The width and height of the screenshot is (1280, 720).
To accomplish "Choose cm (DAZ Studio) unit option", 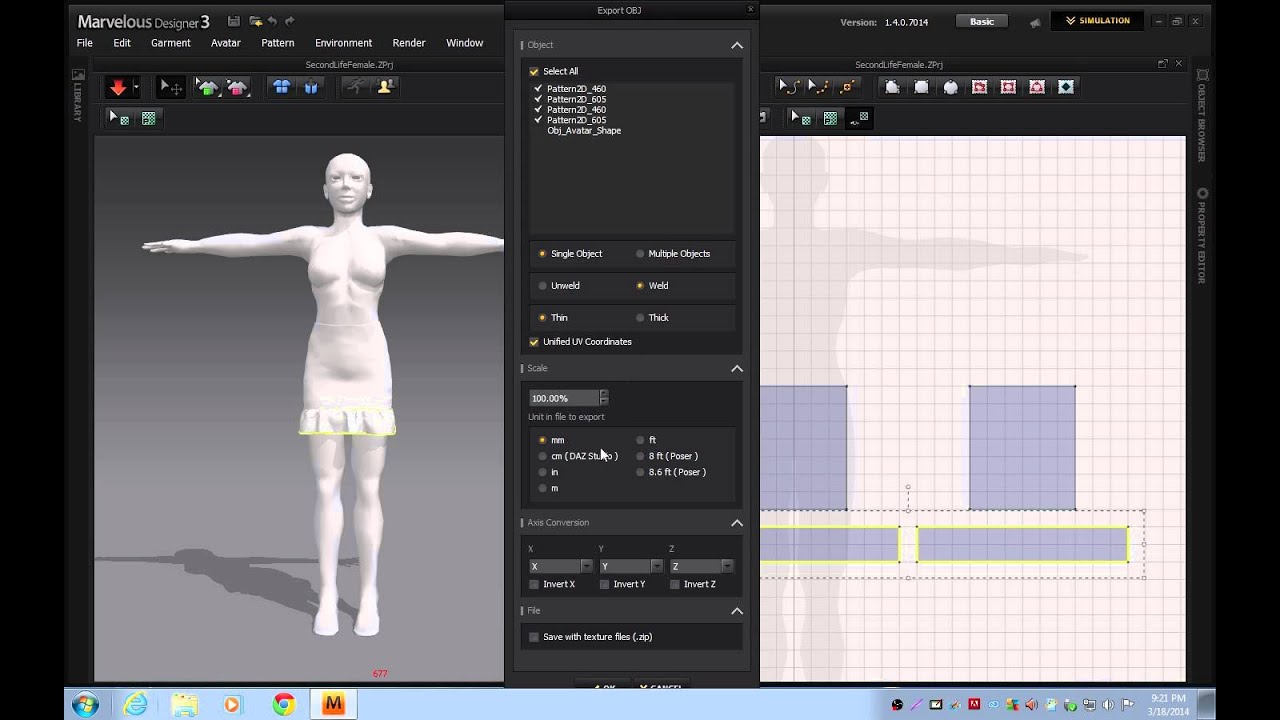I will [x=543, y=456].
